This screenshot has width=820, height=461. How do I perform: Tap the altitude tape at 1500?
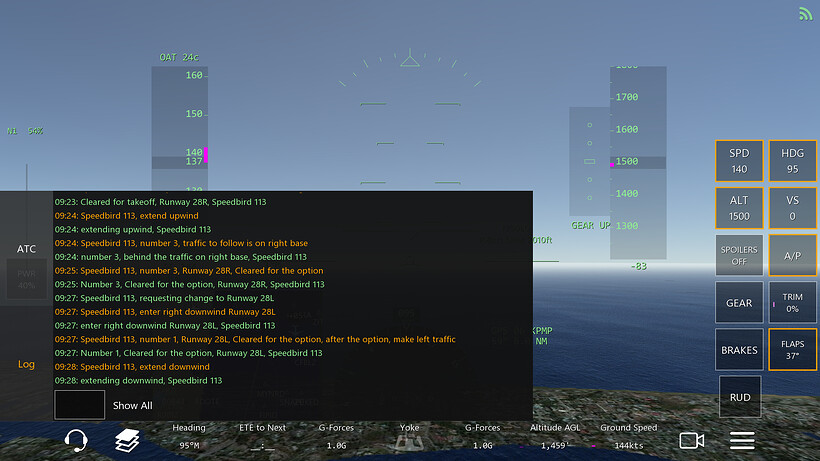coord(638,162)
